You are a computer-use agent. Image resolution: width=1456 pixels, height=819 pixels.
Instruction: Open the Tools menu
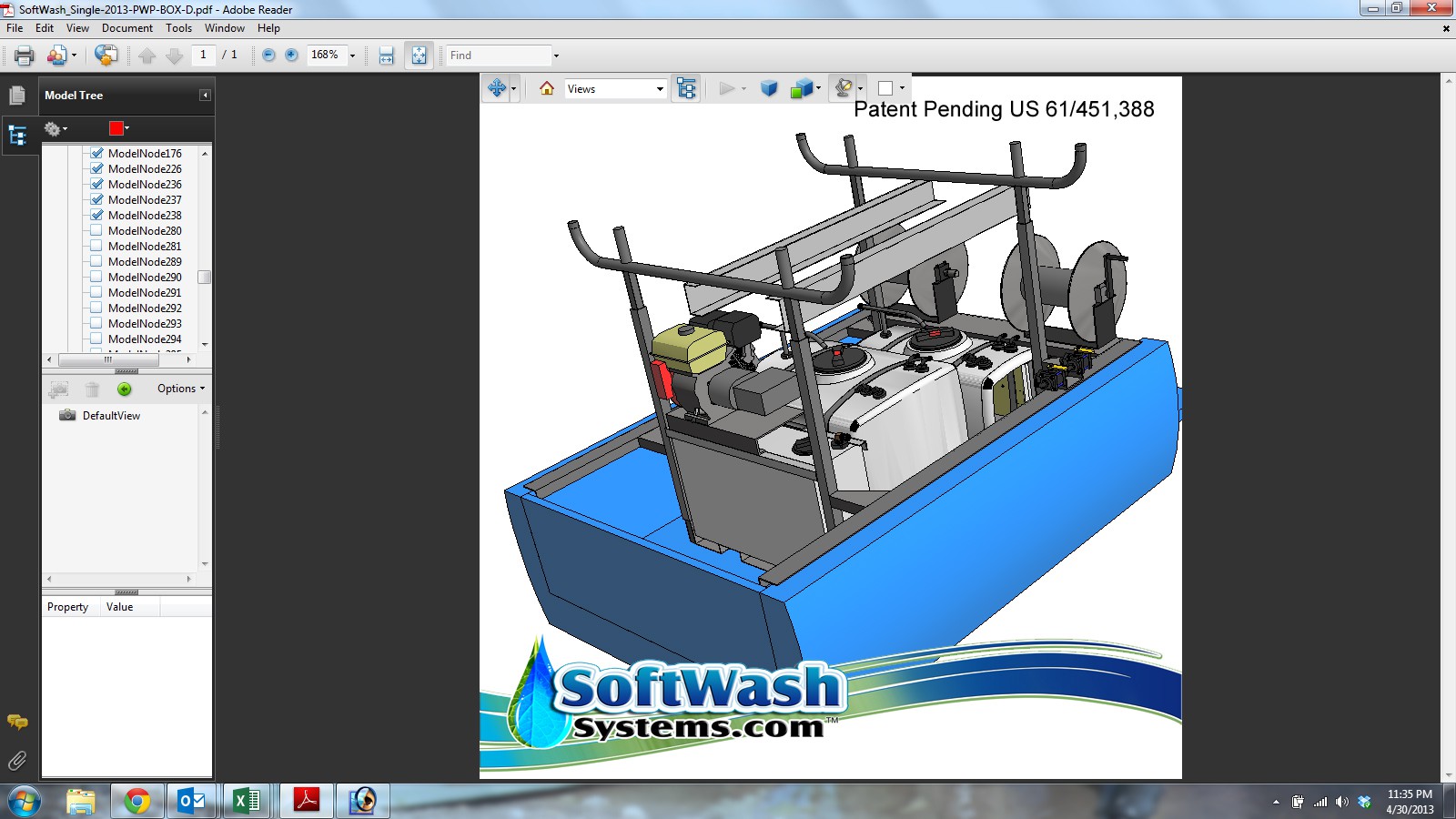coord(178,28)
